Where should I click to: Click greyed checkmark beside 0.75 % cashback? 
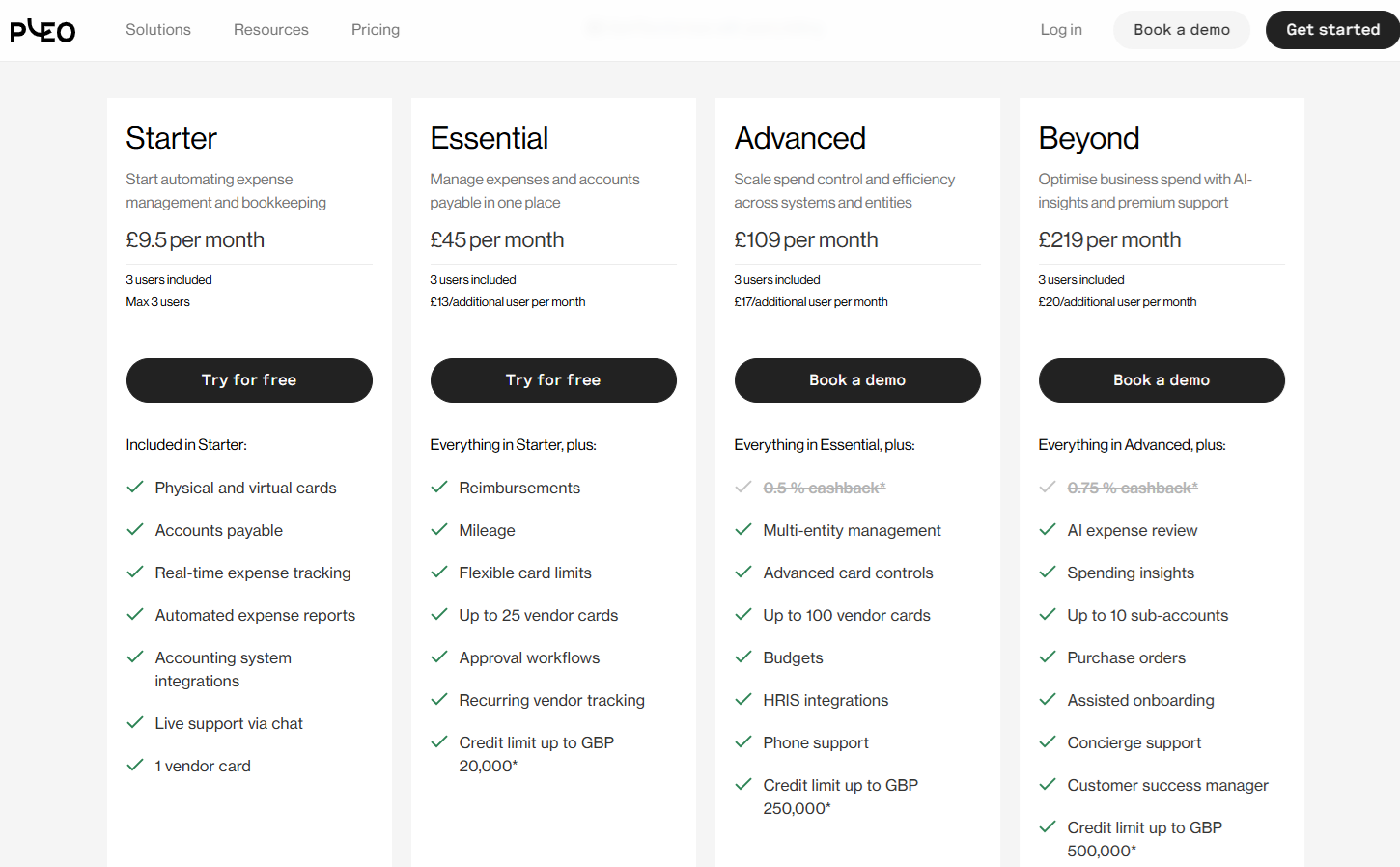click(1048, 488)
